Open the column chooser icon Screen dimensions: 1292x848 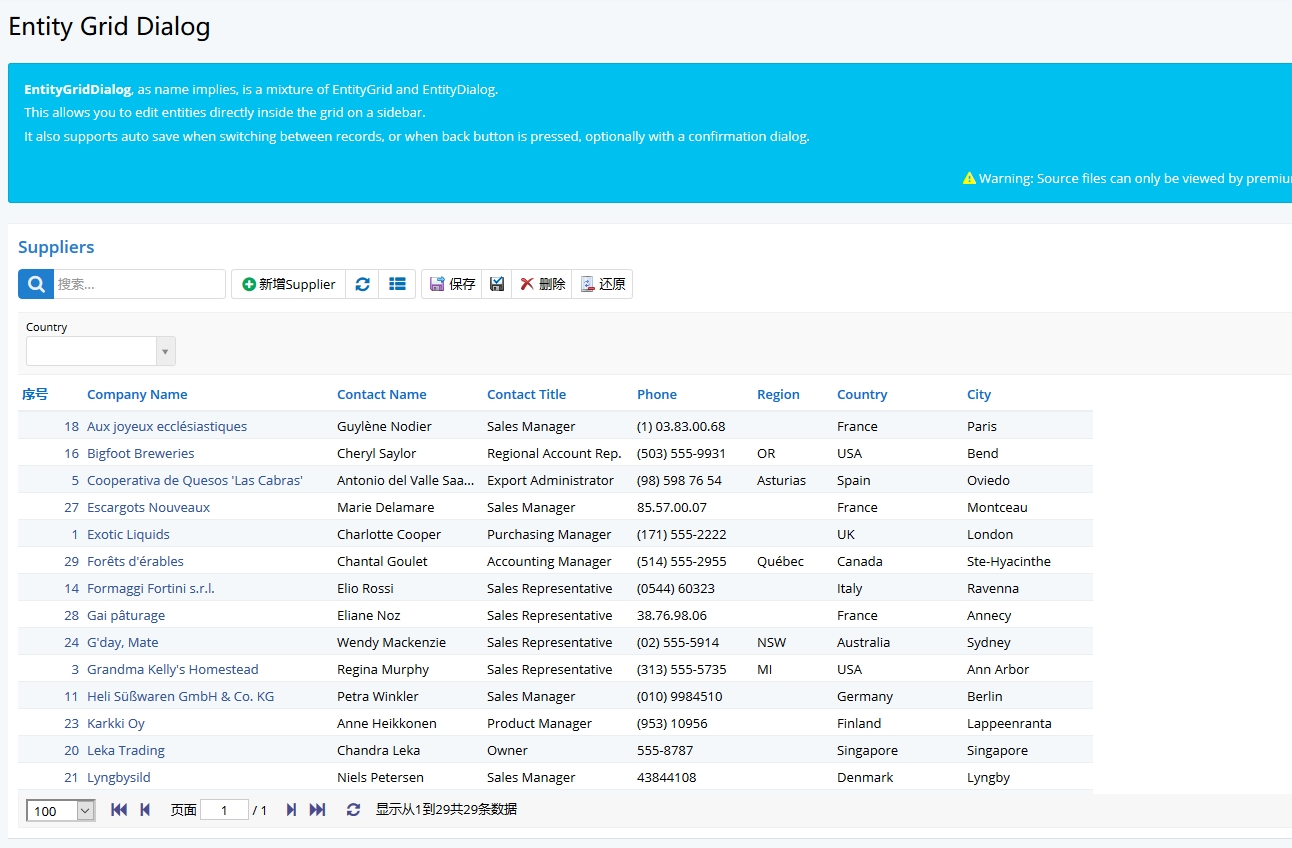pos(397,283)
